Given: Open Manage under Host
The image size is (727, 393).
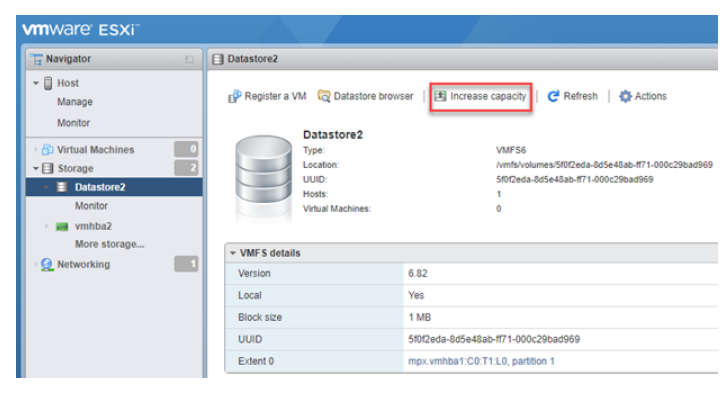Looking at the screenshot, I should click(x=75, y=102).
